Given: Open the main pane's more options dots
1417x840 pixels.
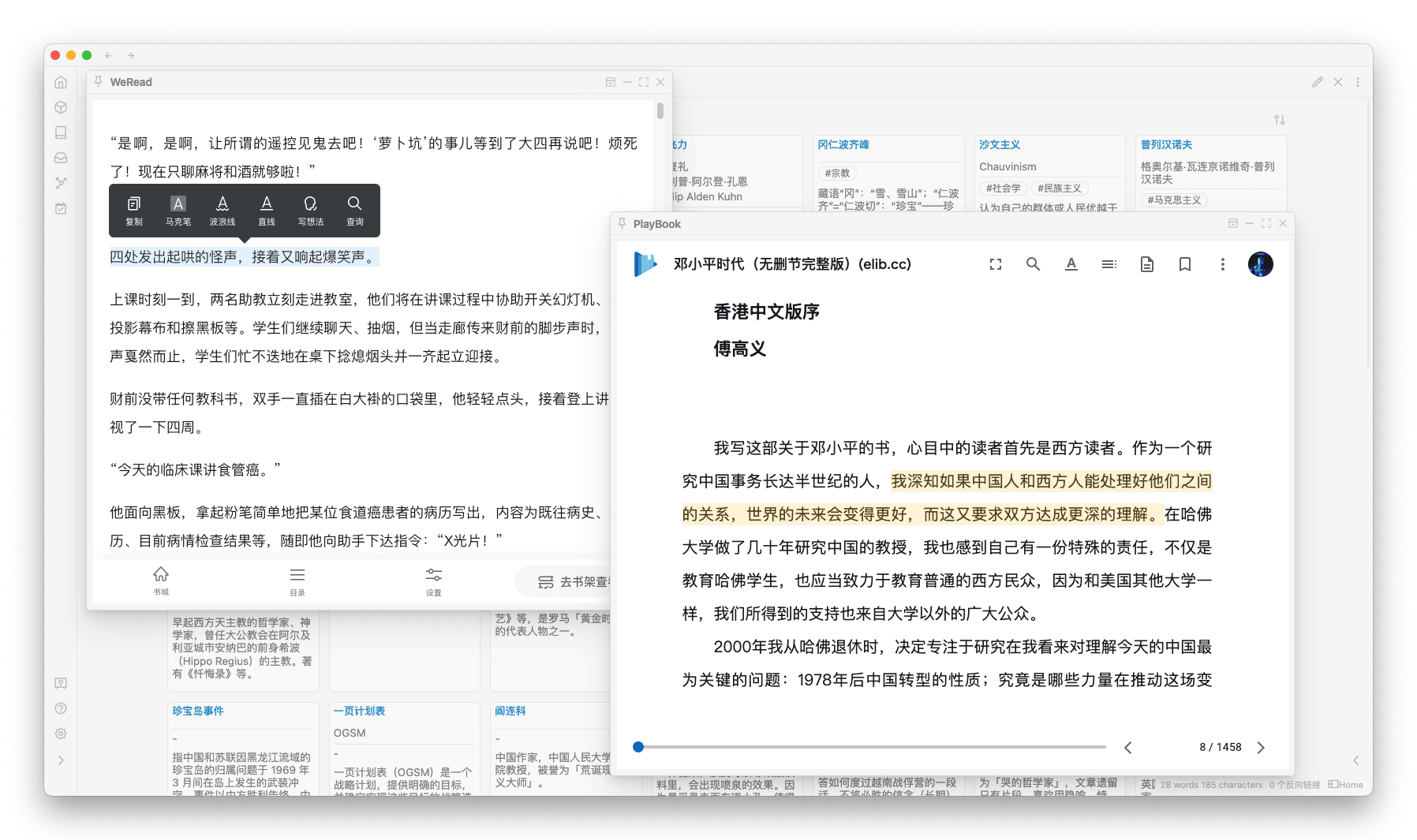Looking at the screenshot, I should (x=1358, y=82).
